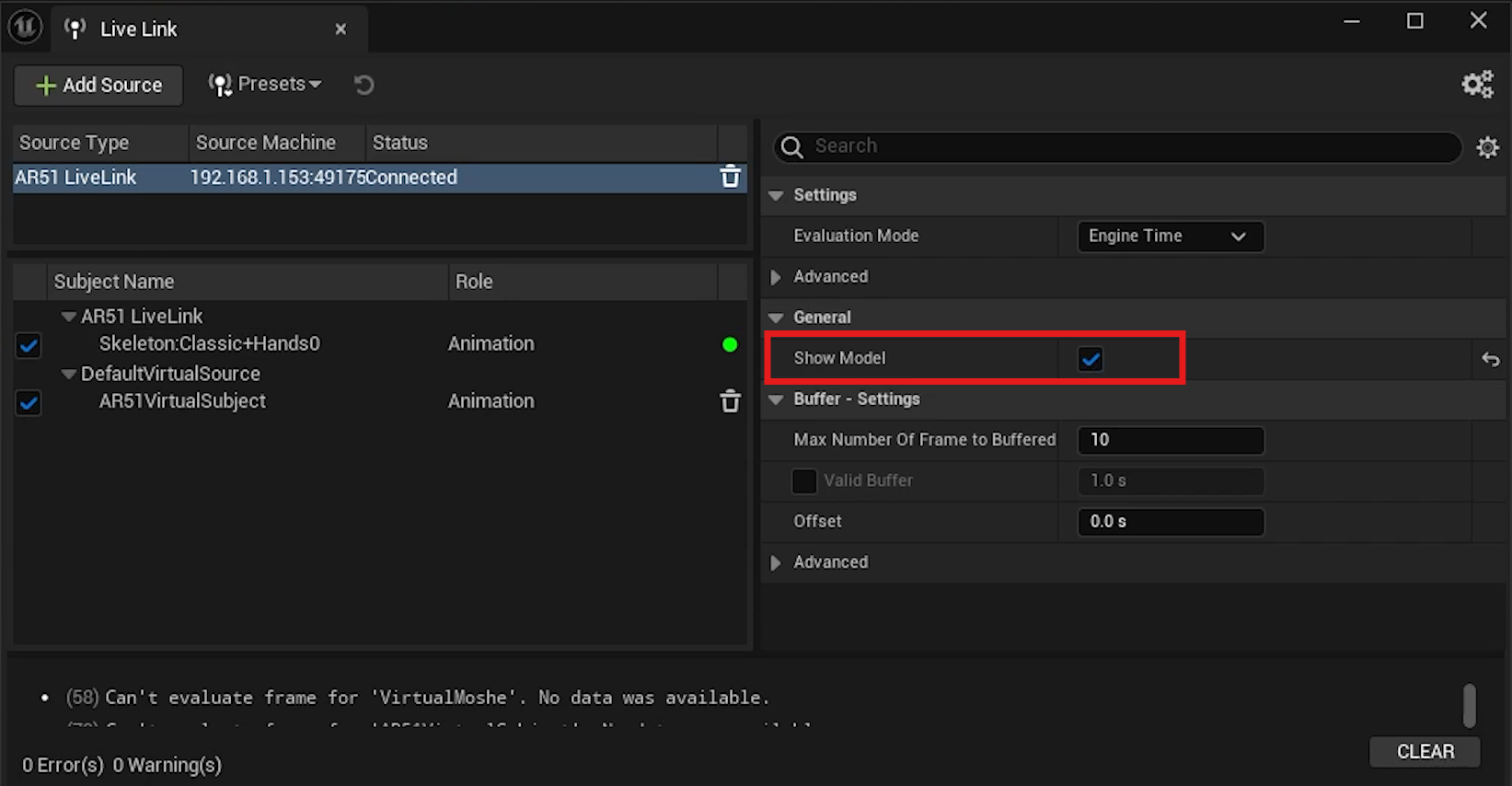Click the search magnifier icon

coord(791,146)
